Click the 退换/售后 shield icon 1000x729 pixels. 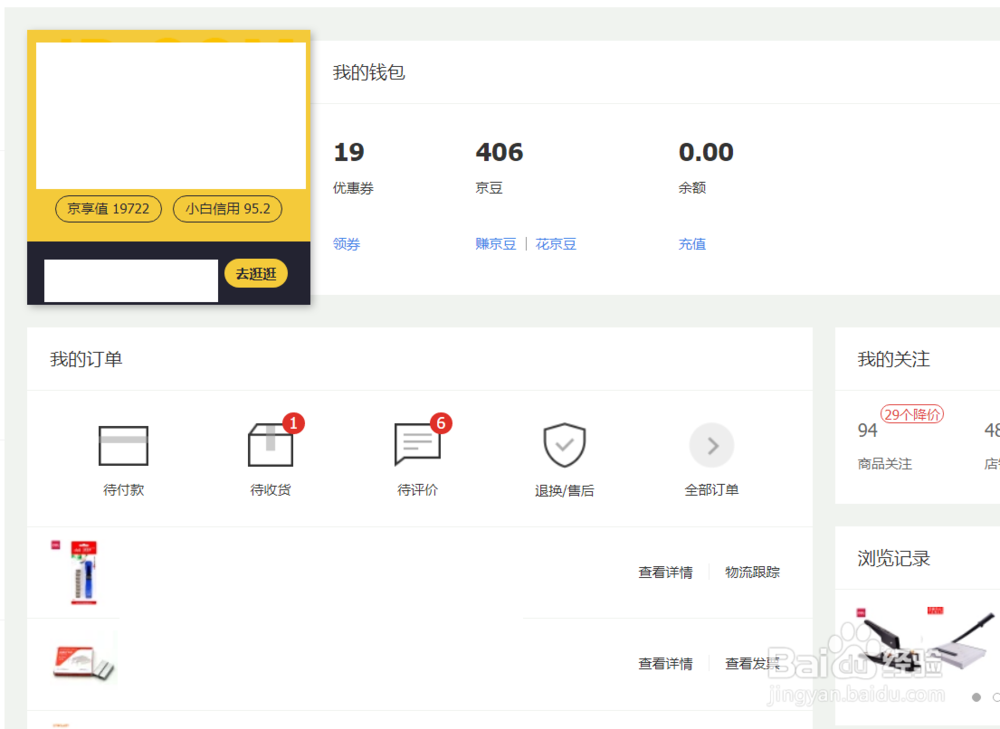[564, 444]
